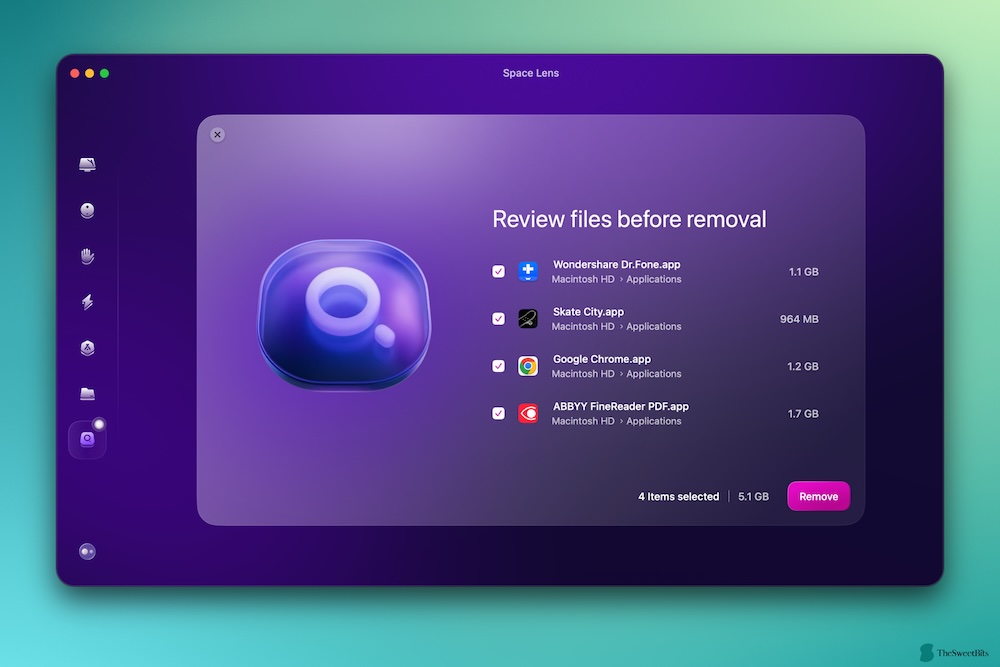Viewport: 1000px width, 667px height.
Task: Click the Google Chrome app icon
Action: click(527, 366)
